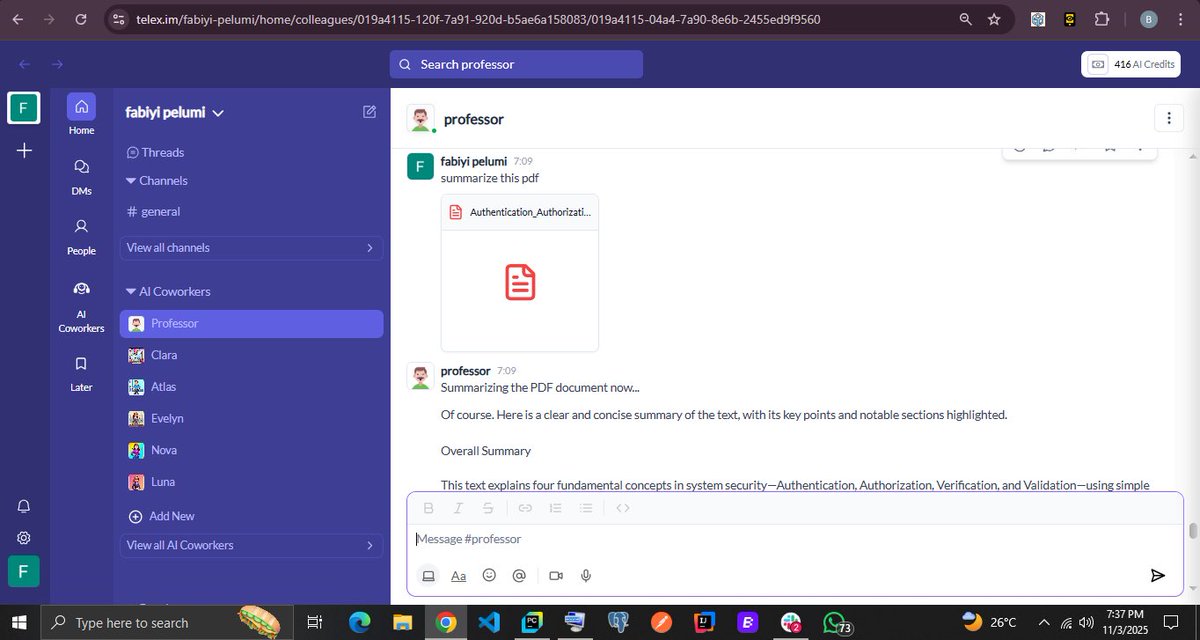Switch to the Threads view
Viewport: 1200px width, 640px height.
point(162,151)
